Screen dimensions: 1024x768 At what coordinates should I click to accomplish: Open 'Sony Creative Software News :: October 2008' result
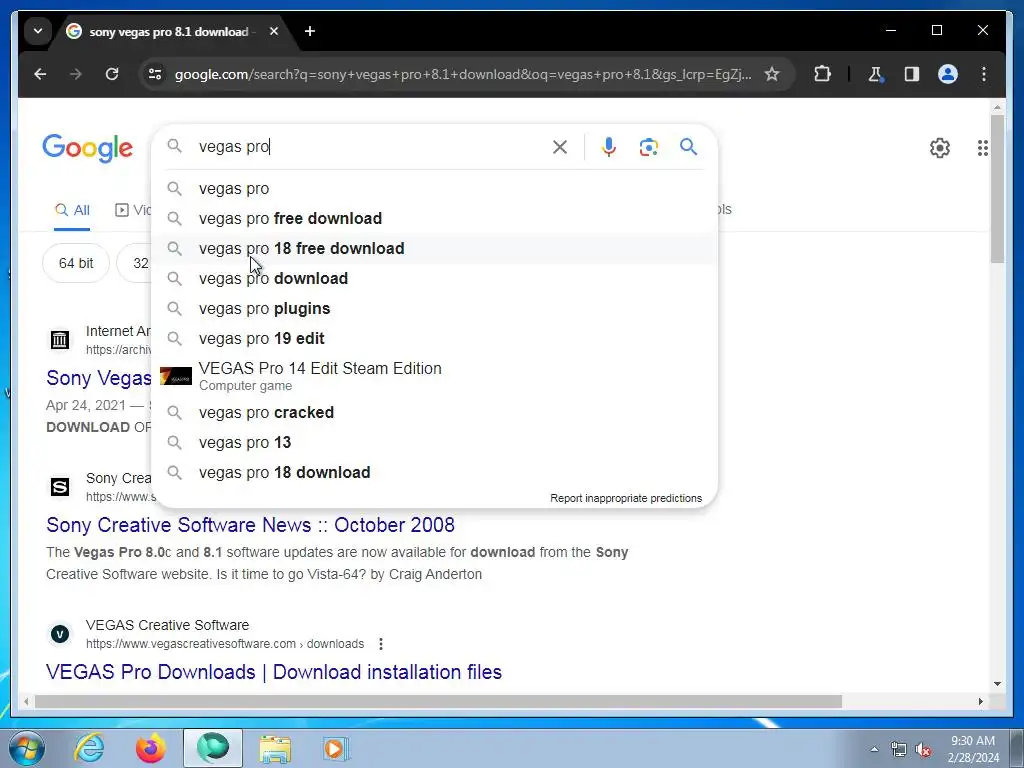pos(250,525)
